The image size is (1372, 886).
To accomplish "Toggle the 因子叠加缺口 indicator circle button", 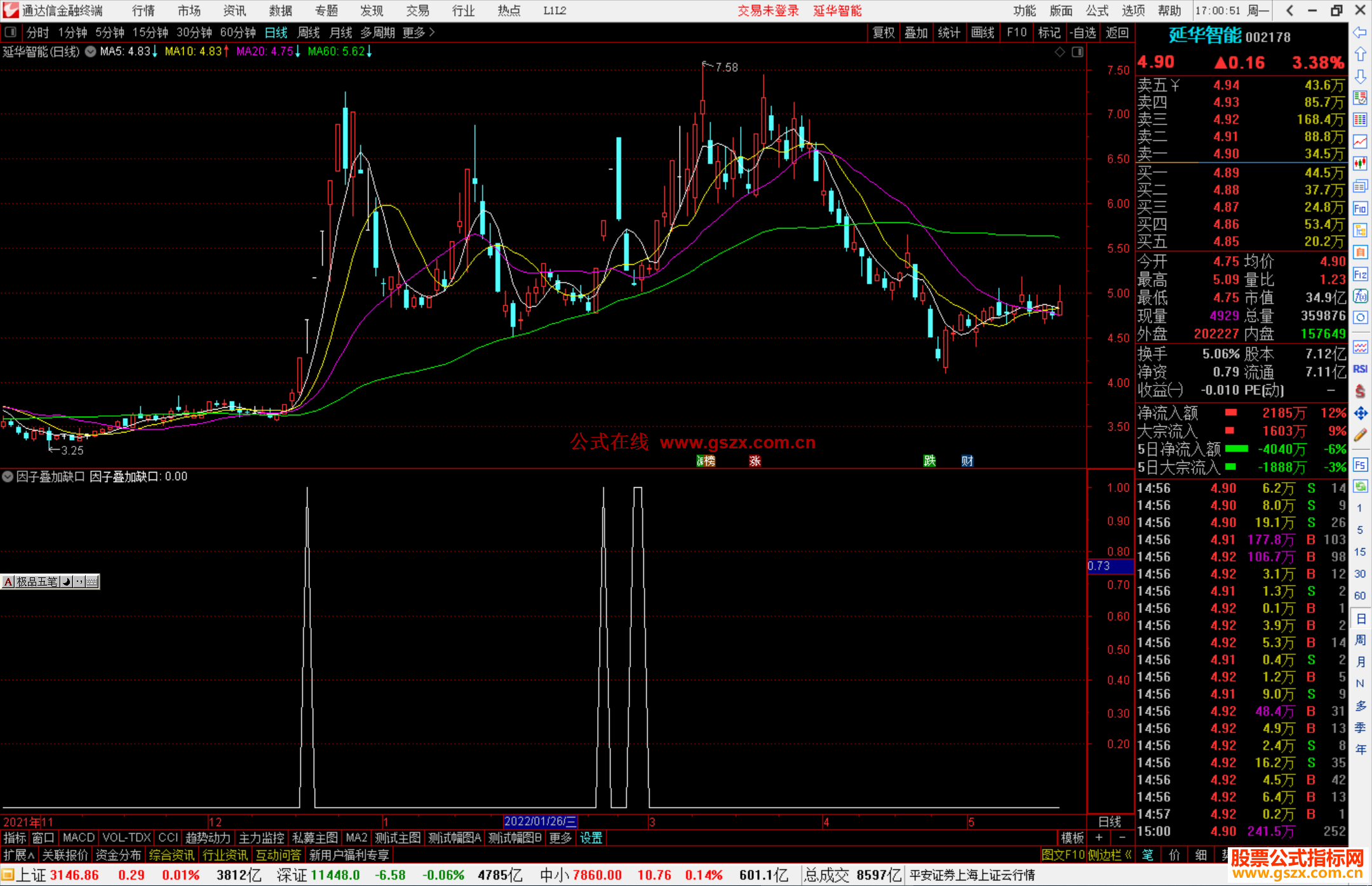I will click(x=8, y=476).
